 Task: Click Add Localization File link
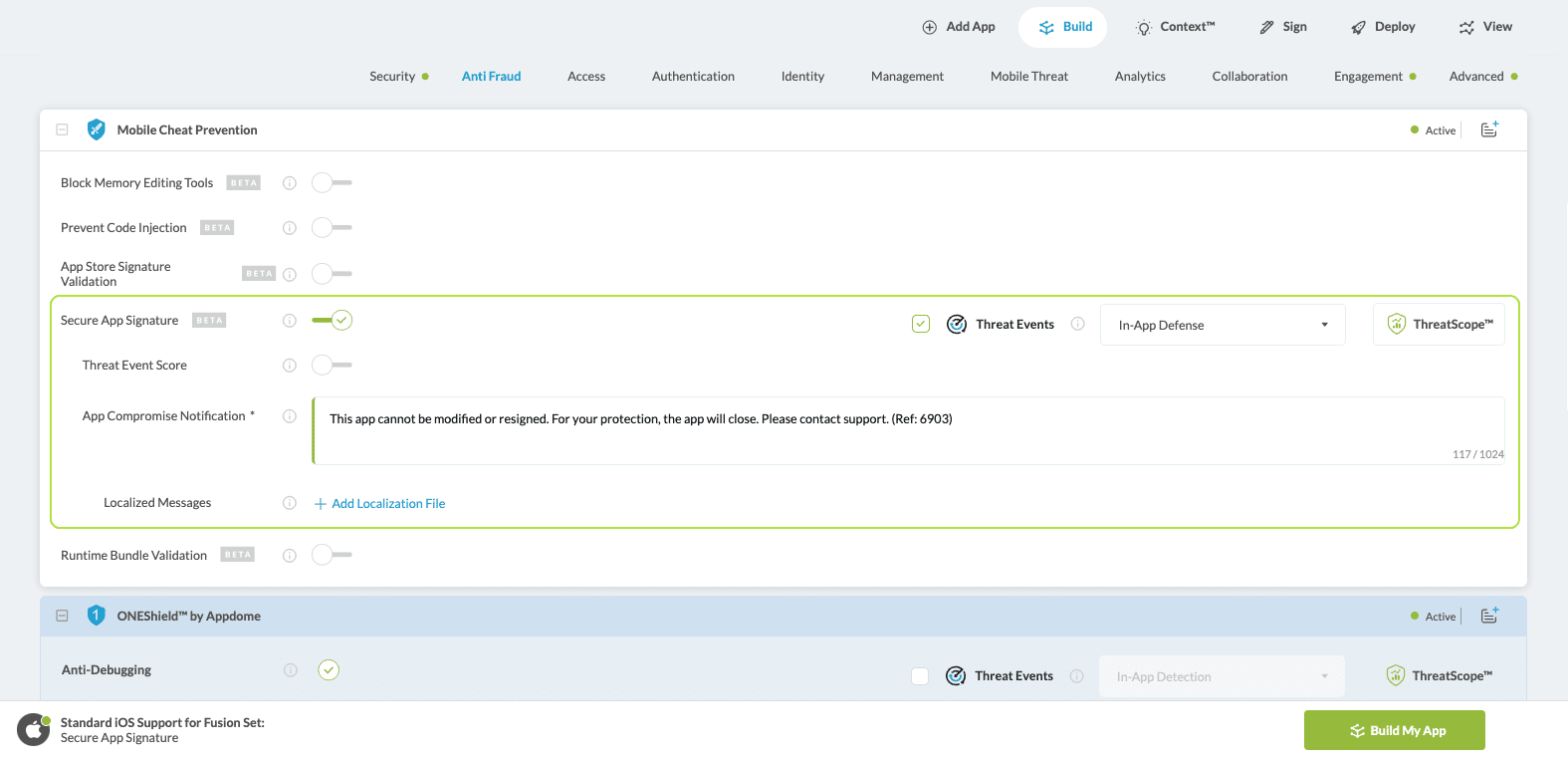coord(387,504)
